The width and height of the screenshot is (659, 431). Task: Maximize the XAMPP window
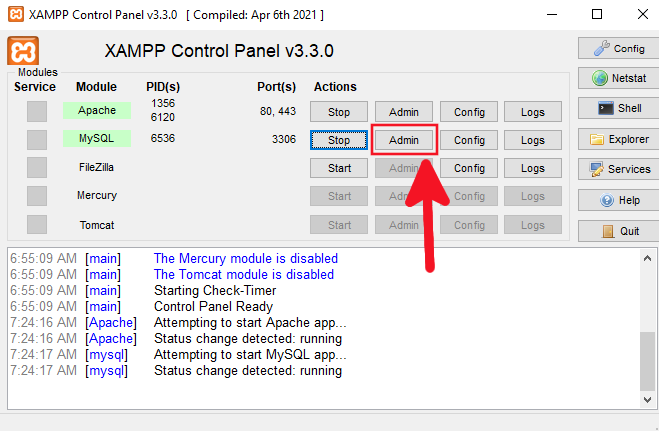click(x=597, y=14)
